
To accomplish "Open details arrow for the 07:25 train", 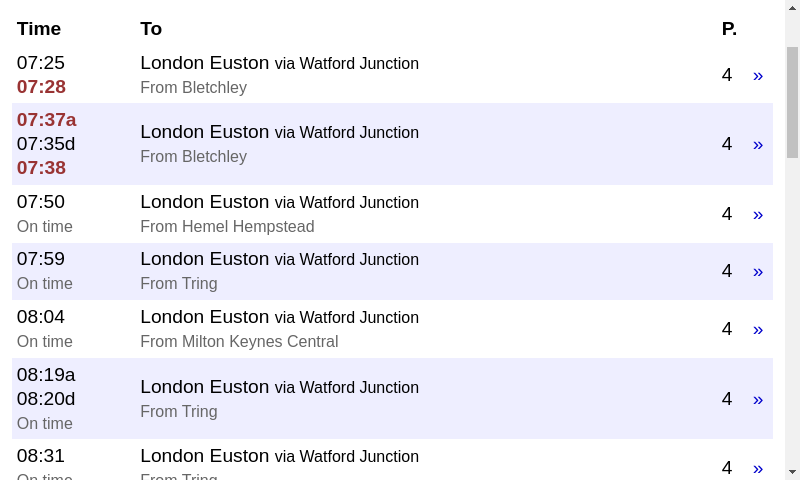I will (758, 75).
